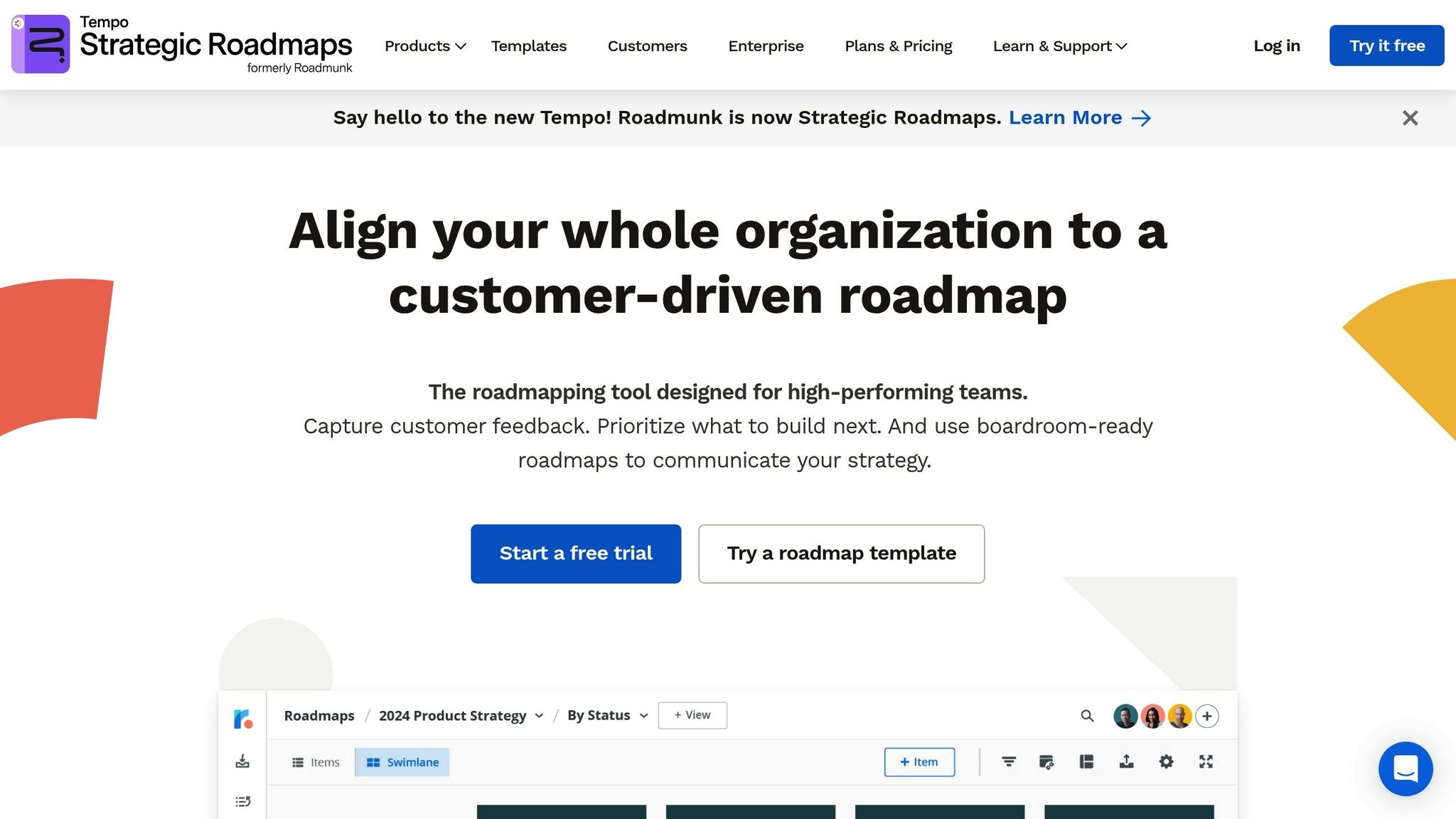Expand the Learn & Support dropdown
This screenshot has width=1456, height=819.
pyautogui.click(x=1060, y=46)
